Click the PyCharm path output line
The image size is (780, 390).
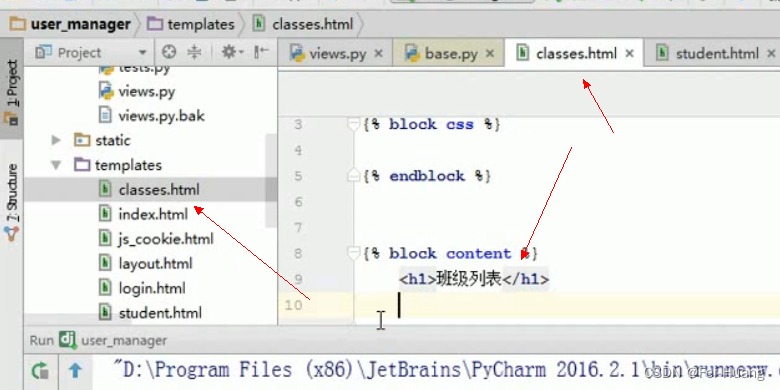[446, 371]
